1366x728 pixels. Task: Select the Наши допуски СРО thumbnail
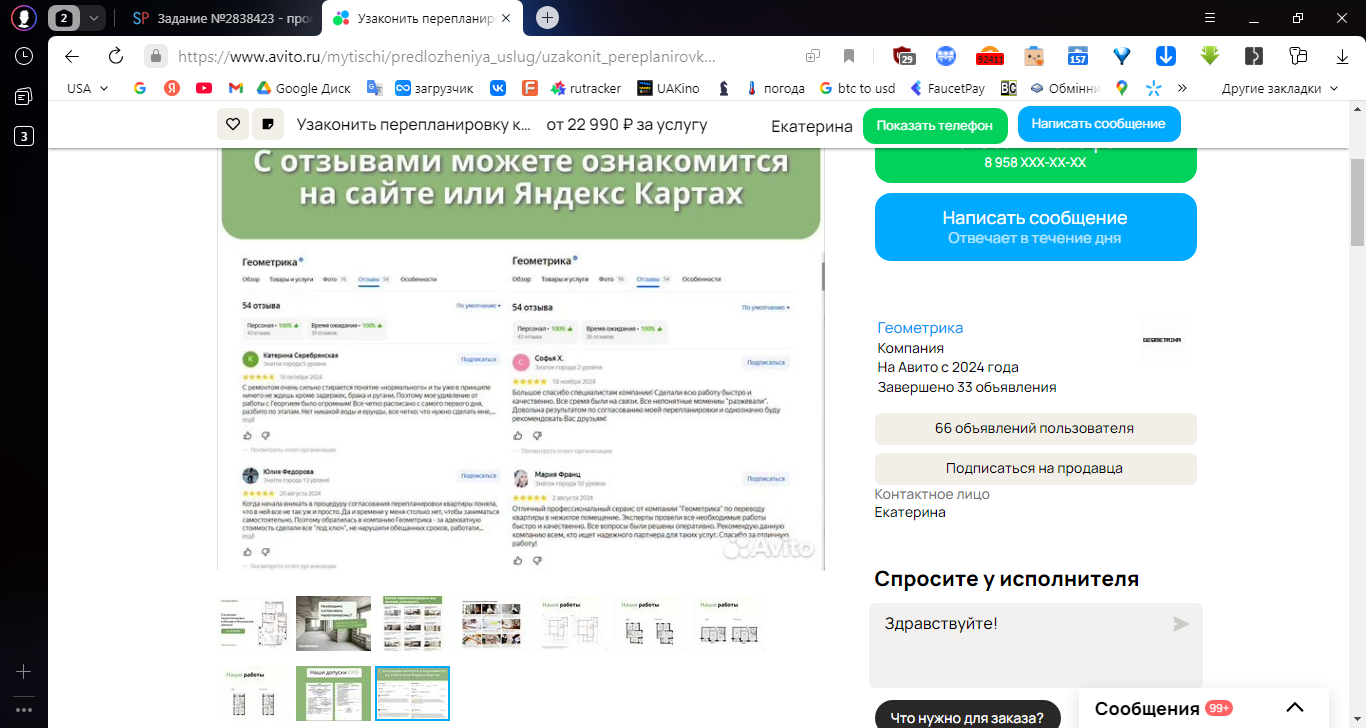click(333, 693)
